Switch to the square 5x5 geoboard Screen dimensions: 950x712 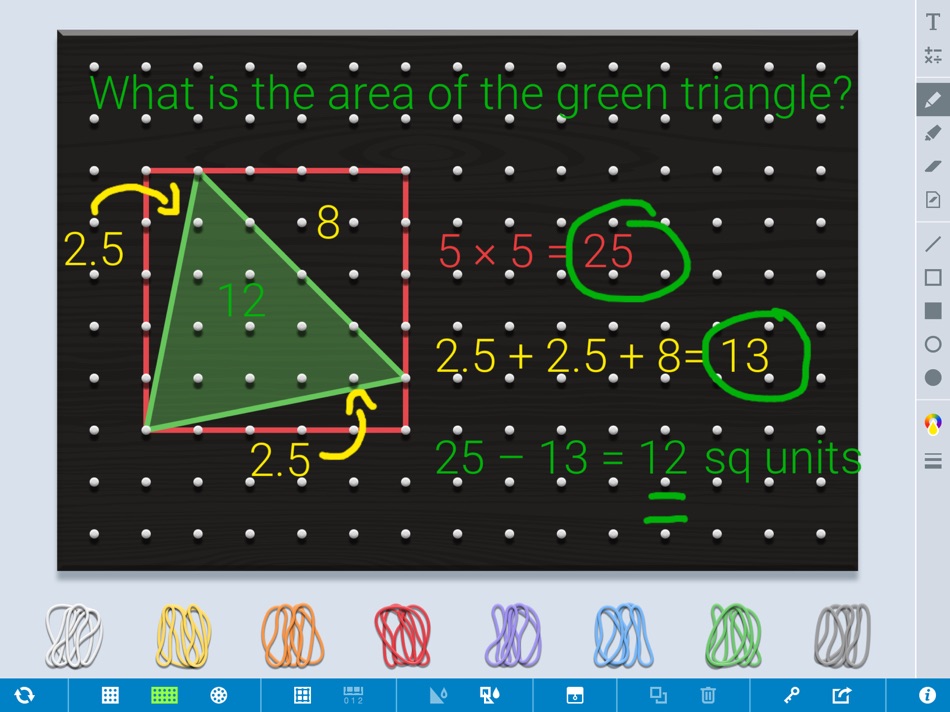[x=110, y=695]
